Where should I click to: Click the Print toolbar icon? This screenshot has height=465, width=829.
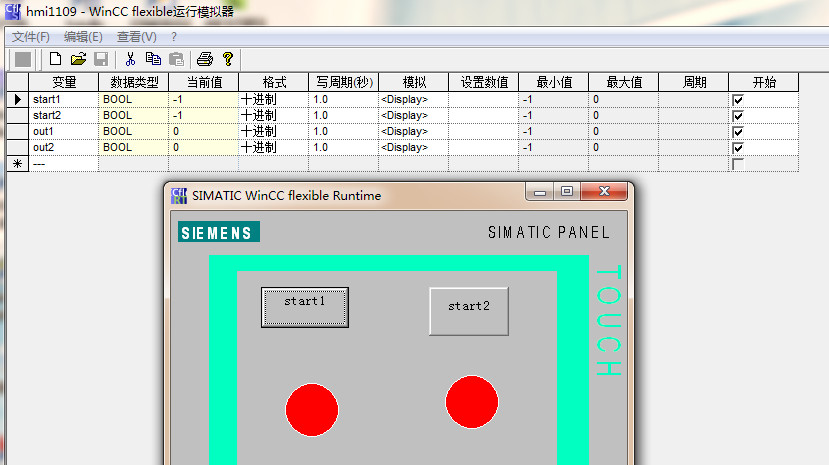(205, 59)
